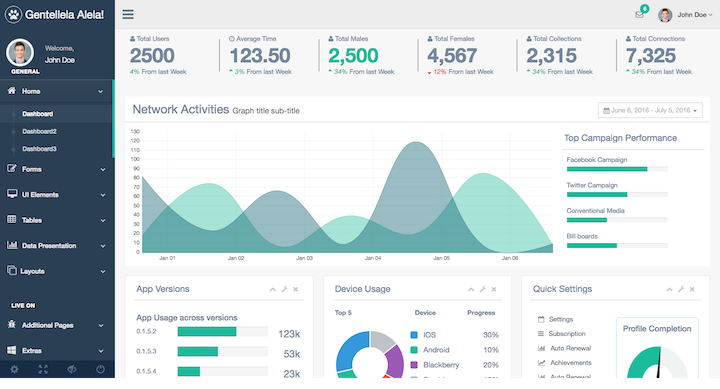Click the Device Usage donut chart
Viewport: 720px width, 389px height.
click(x=369, y=354)
